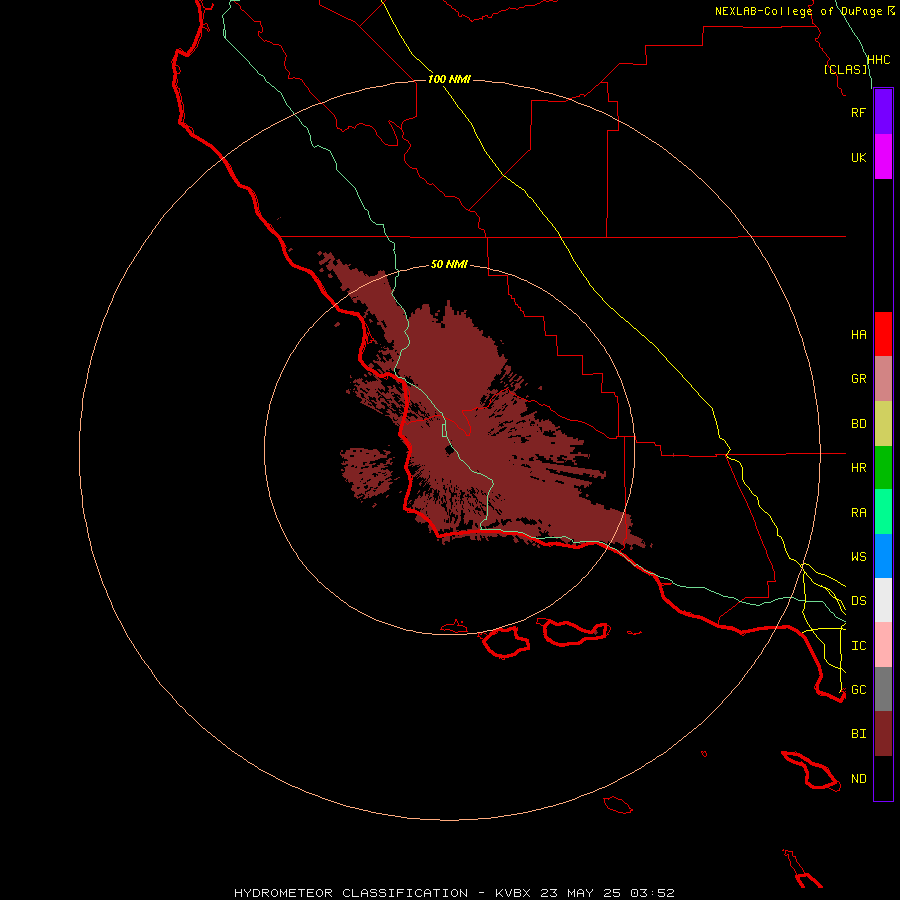The width and height of the screenshot is (900, 900).
Task: Click the GR legend label
Action: 858,379
